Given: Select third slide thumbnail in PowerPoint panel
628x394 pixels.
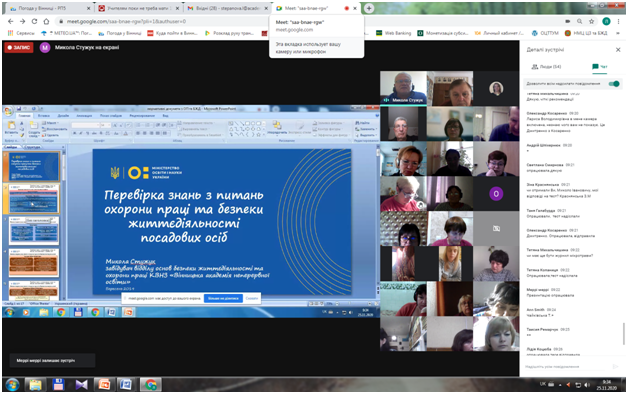Looking at the screenshot, I should 34,231.
